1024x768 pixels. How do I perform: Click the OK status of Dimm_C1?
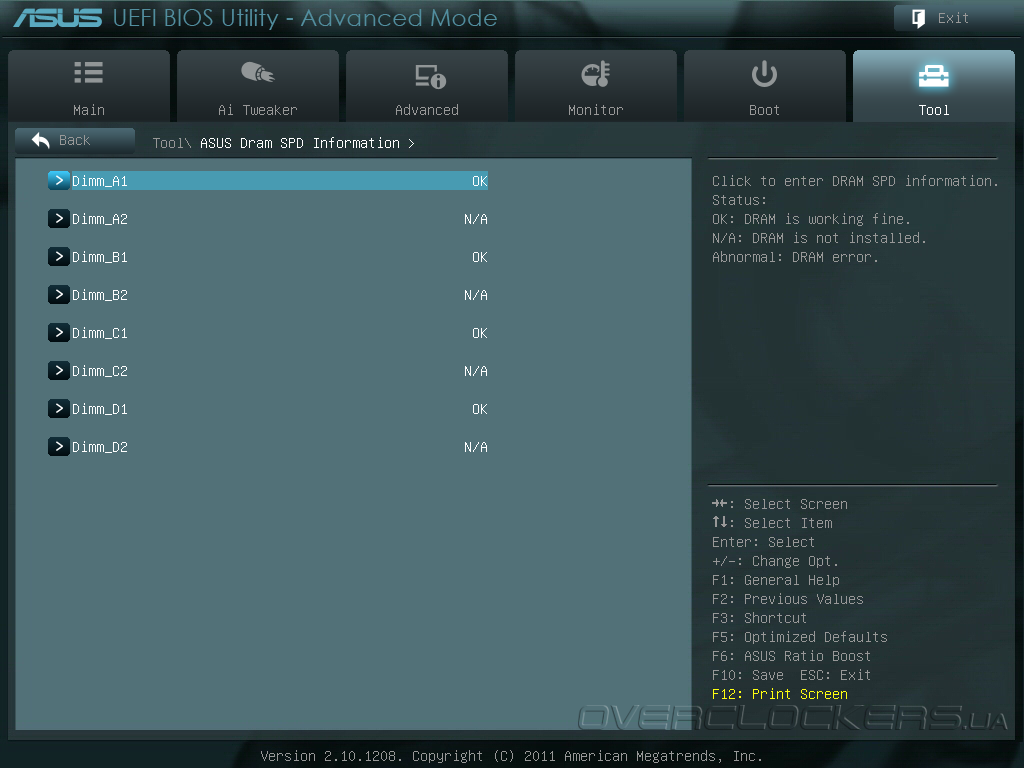[x=480, y=333]
